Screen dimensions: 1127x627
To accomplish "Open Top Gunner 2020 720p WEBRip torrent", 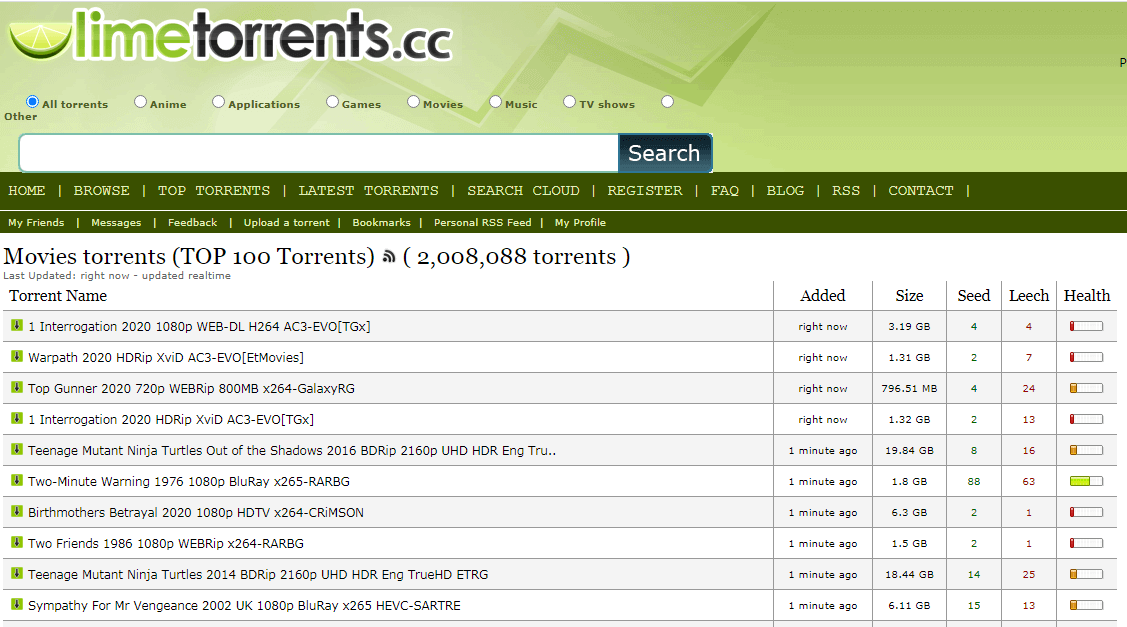I will tap(191, 388).
